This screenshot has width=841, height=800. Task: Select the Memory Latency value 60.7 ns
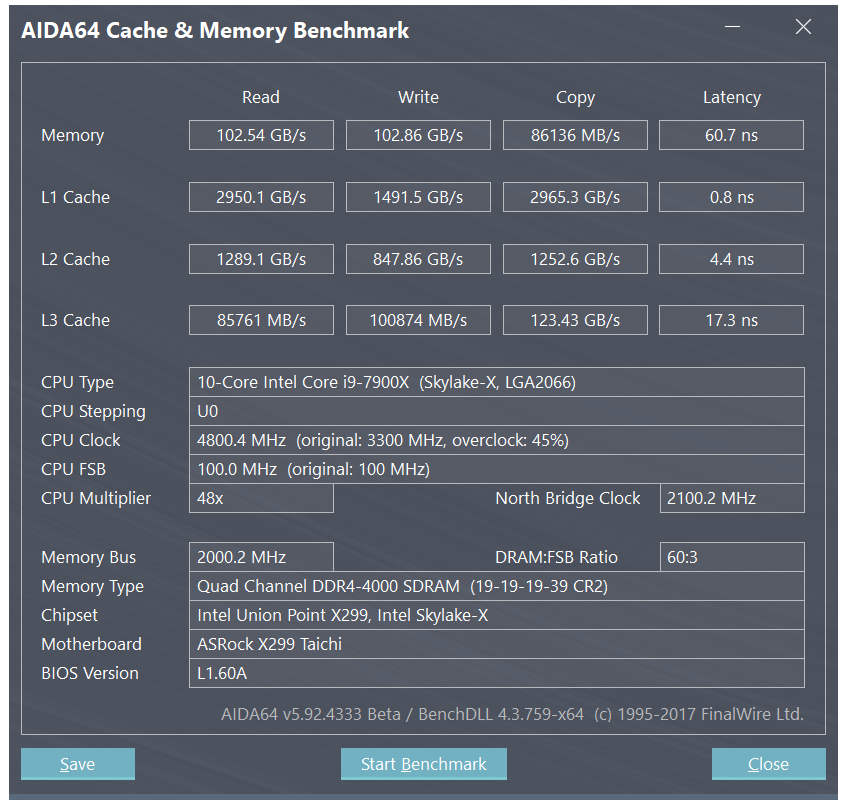tap(732, 135)
